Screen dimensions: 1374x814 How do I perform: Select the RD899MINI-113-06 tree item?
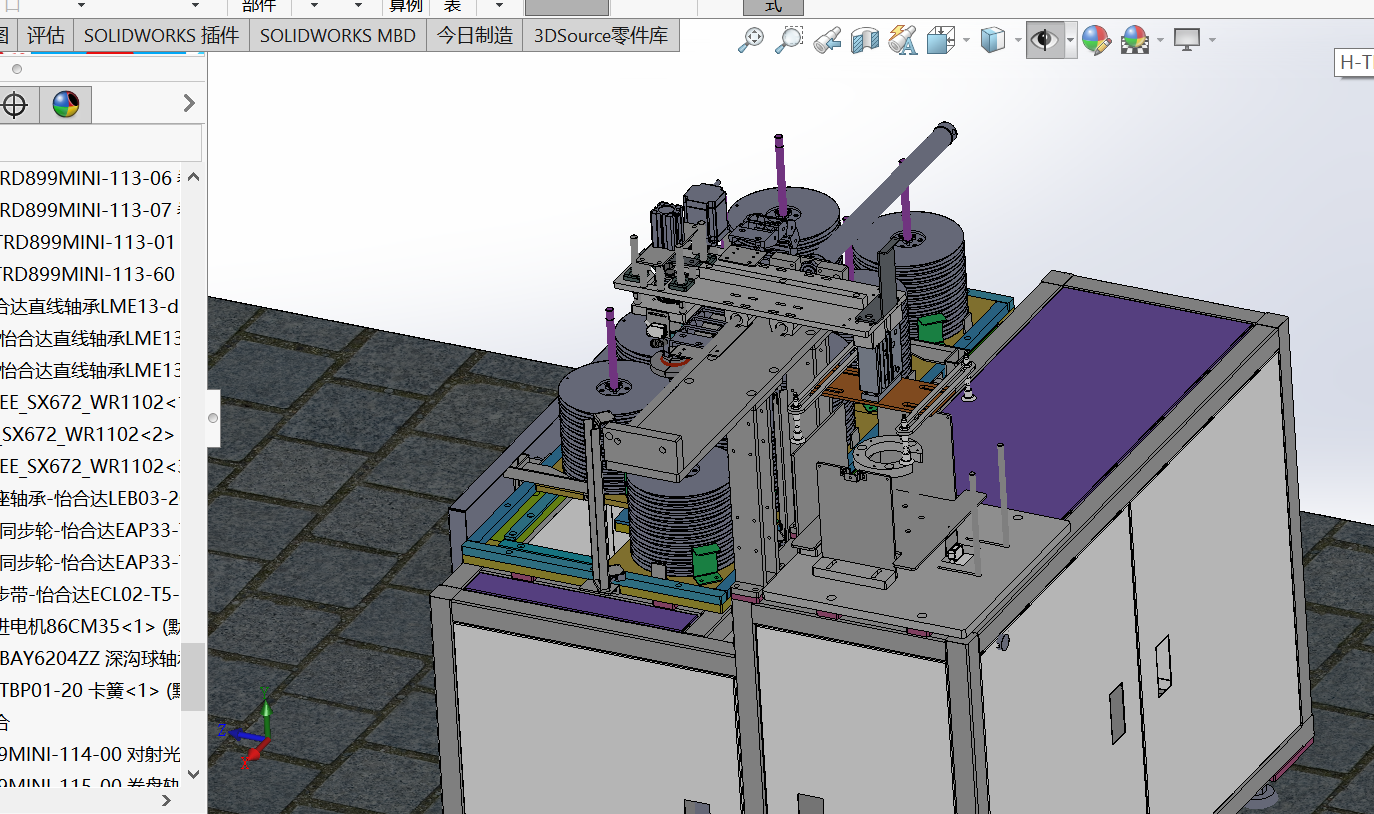pos(90,179)
